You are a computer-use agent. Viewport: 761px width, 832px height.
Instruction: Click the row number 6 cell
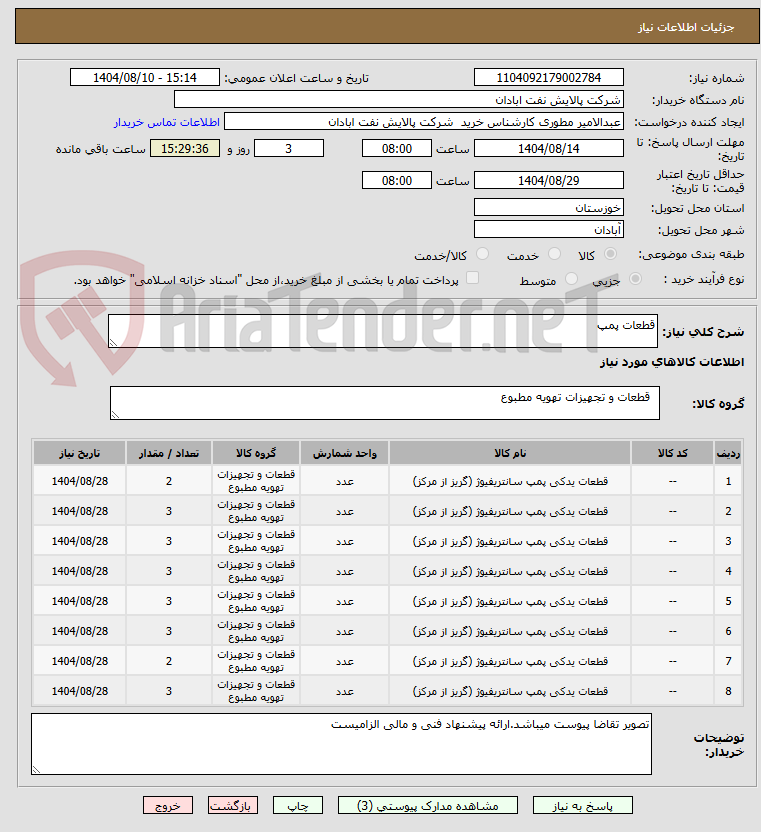click(728, 631)
